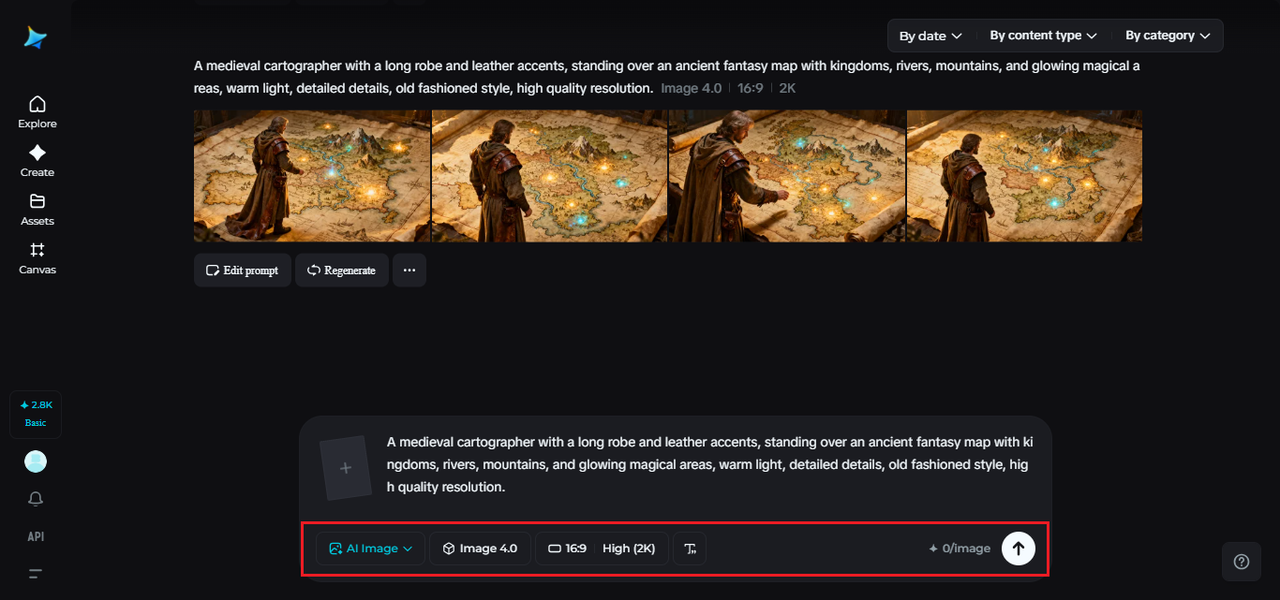Open the Canvas workspace

(x=37, y=257)
